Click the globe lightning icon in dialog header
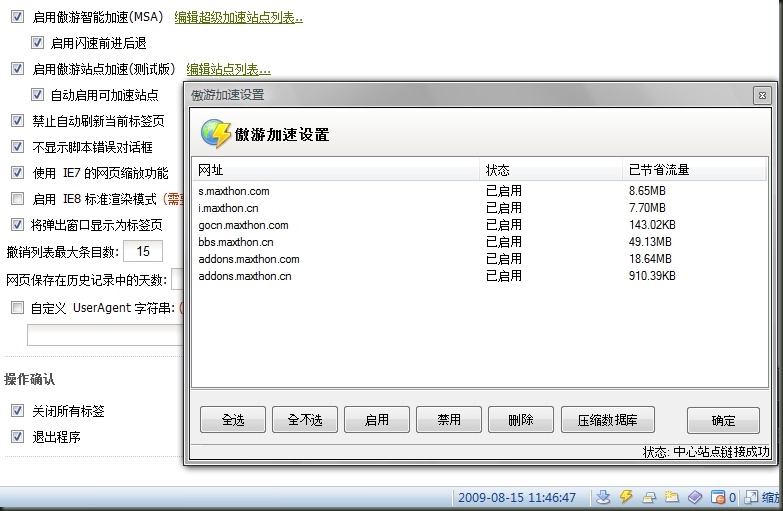The image size is (783, 511). (216, 133)
